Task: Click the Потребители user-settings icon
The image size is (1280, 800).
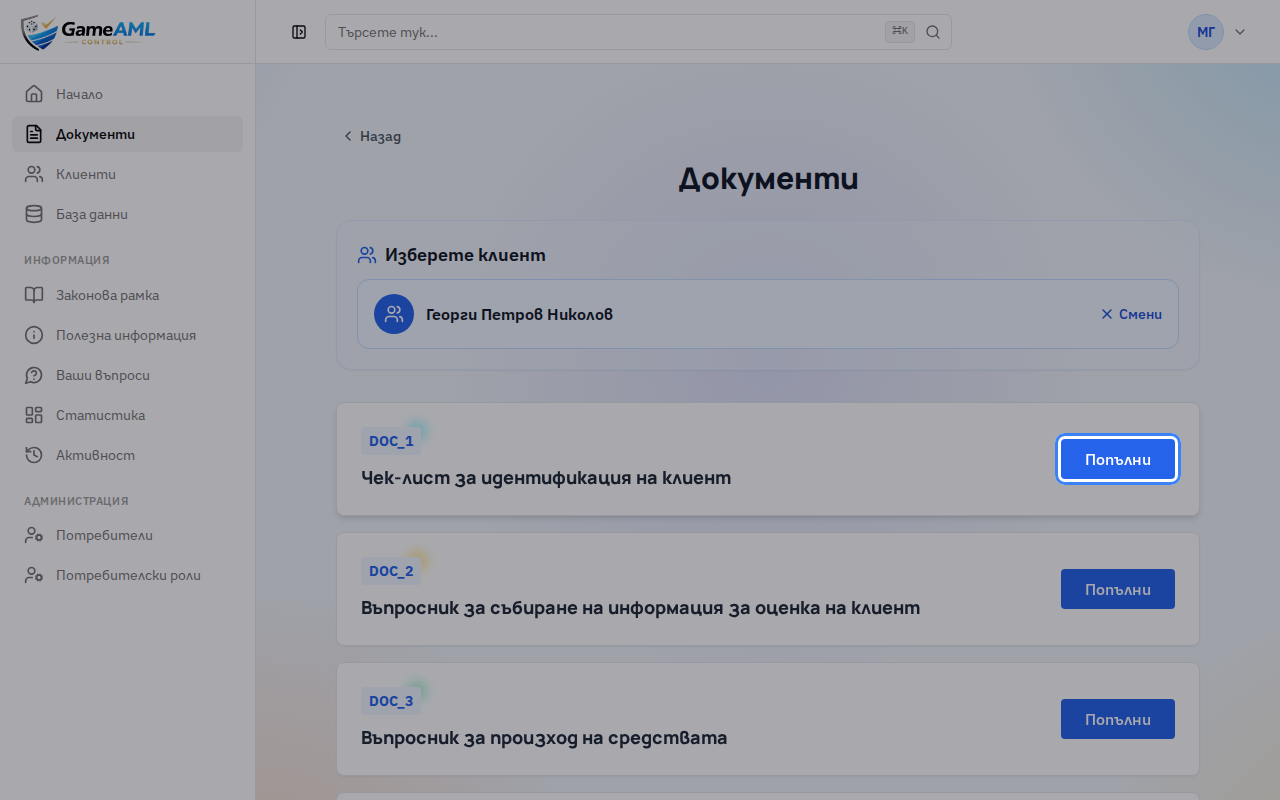Action: pyautogui.click(x=34, y=535)
